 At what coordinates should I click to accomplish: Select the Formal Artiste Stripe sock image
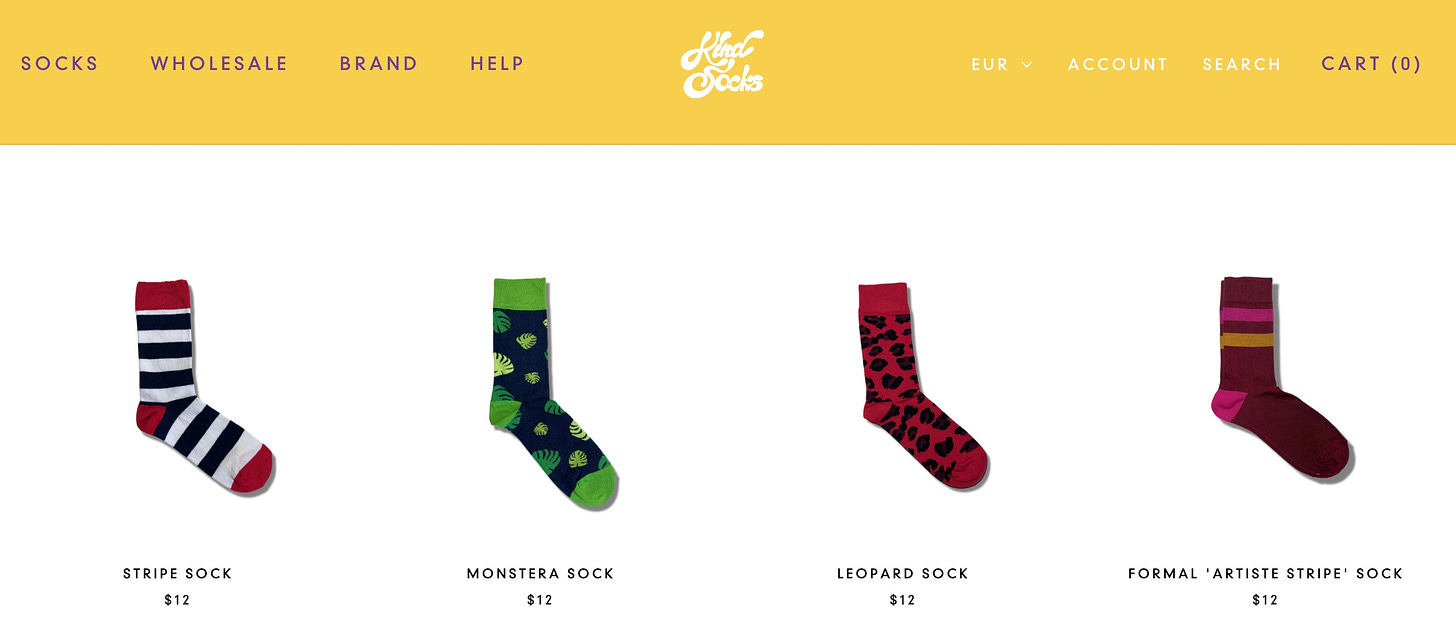point(1282,381)
